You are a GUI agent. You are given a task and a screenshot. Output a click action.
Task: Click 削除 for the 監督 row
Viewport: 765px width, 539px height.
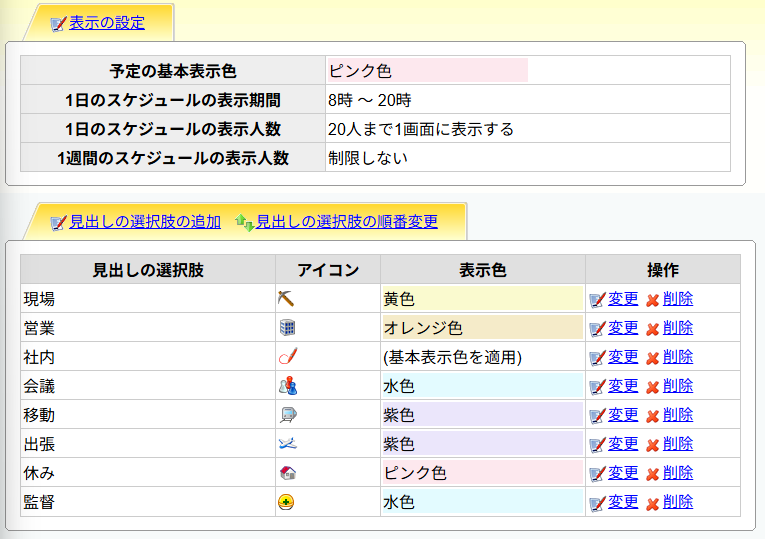(678, 502)
